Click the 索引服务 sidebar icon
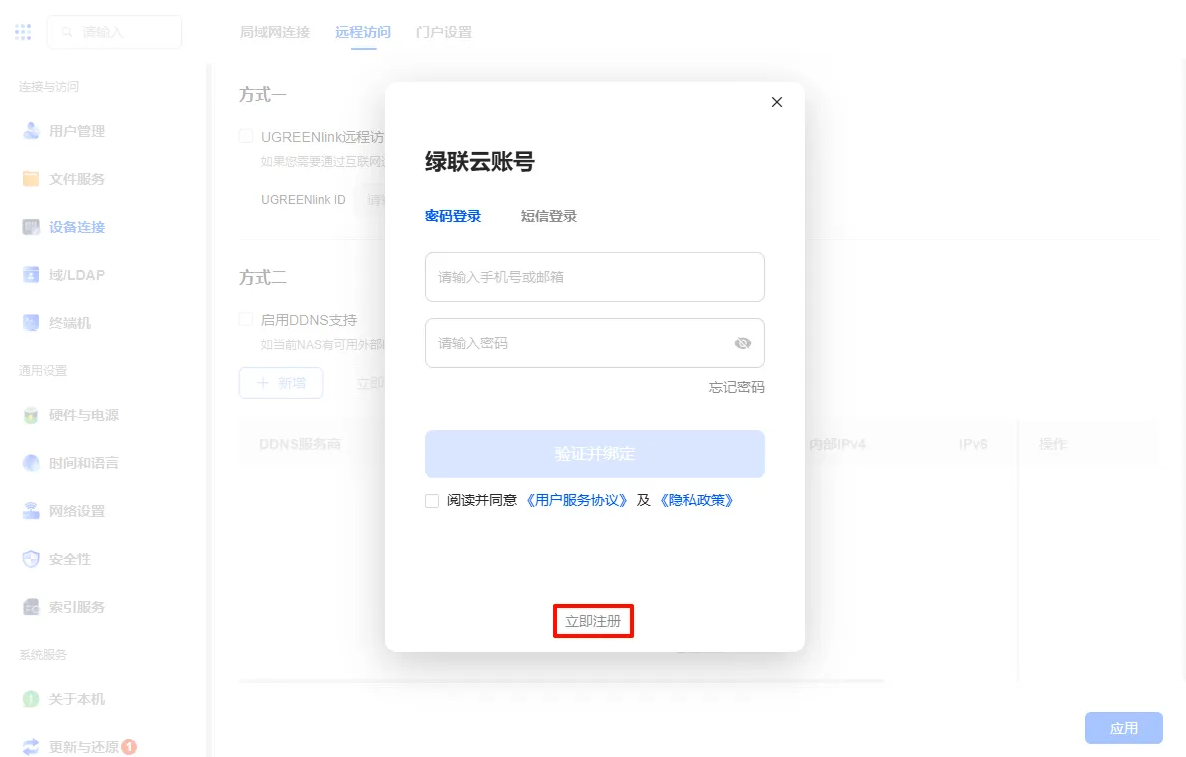Image resolution: width=1186 pixels, height=757 pixels. coord(31,607)
